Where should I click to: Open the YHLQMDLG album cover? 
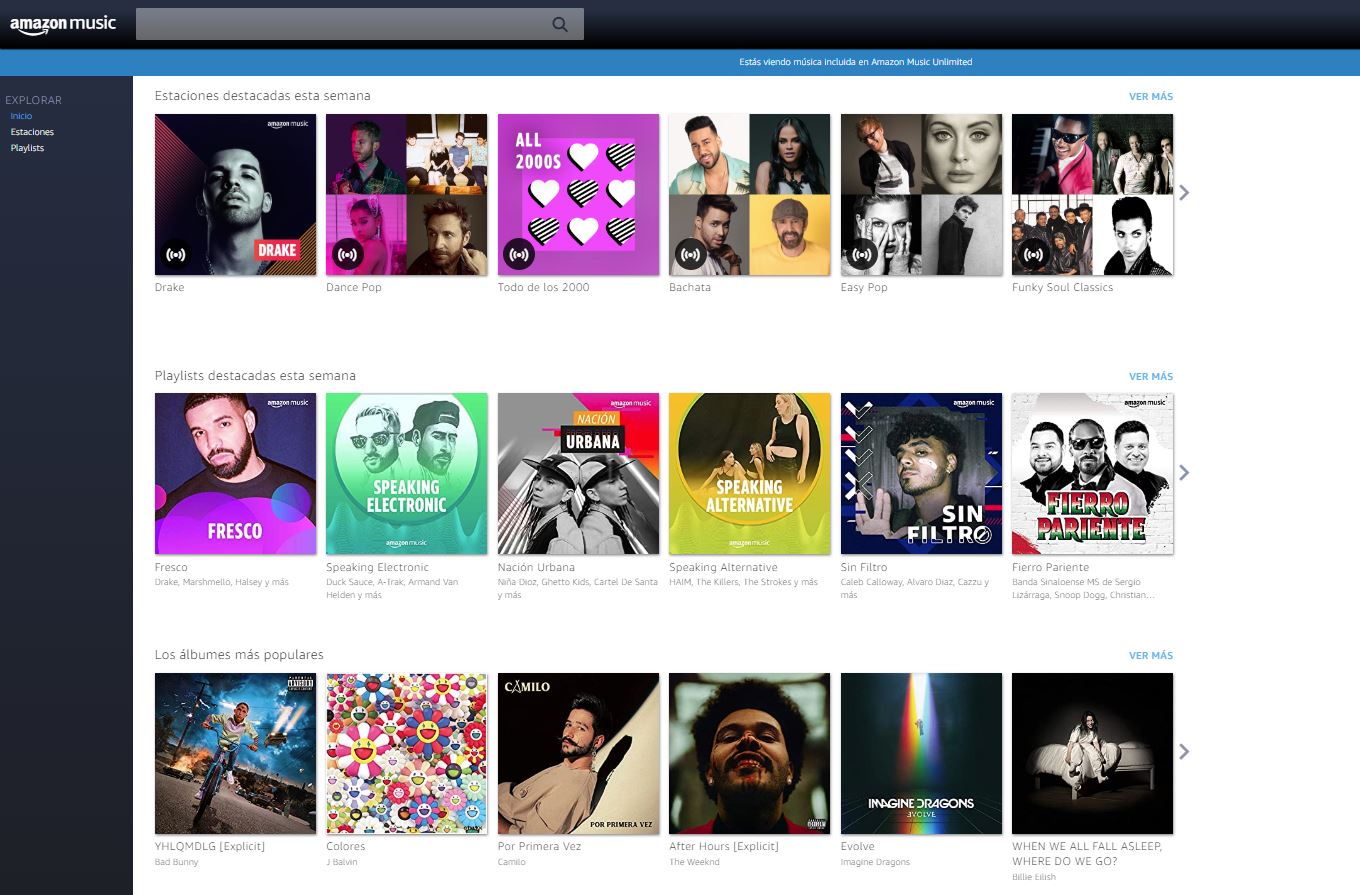tap(236, 753)
